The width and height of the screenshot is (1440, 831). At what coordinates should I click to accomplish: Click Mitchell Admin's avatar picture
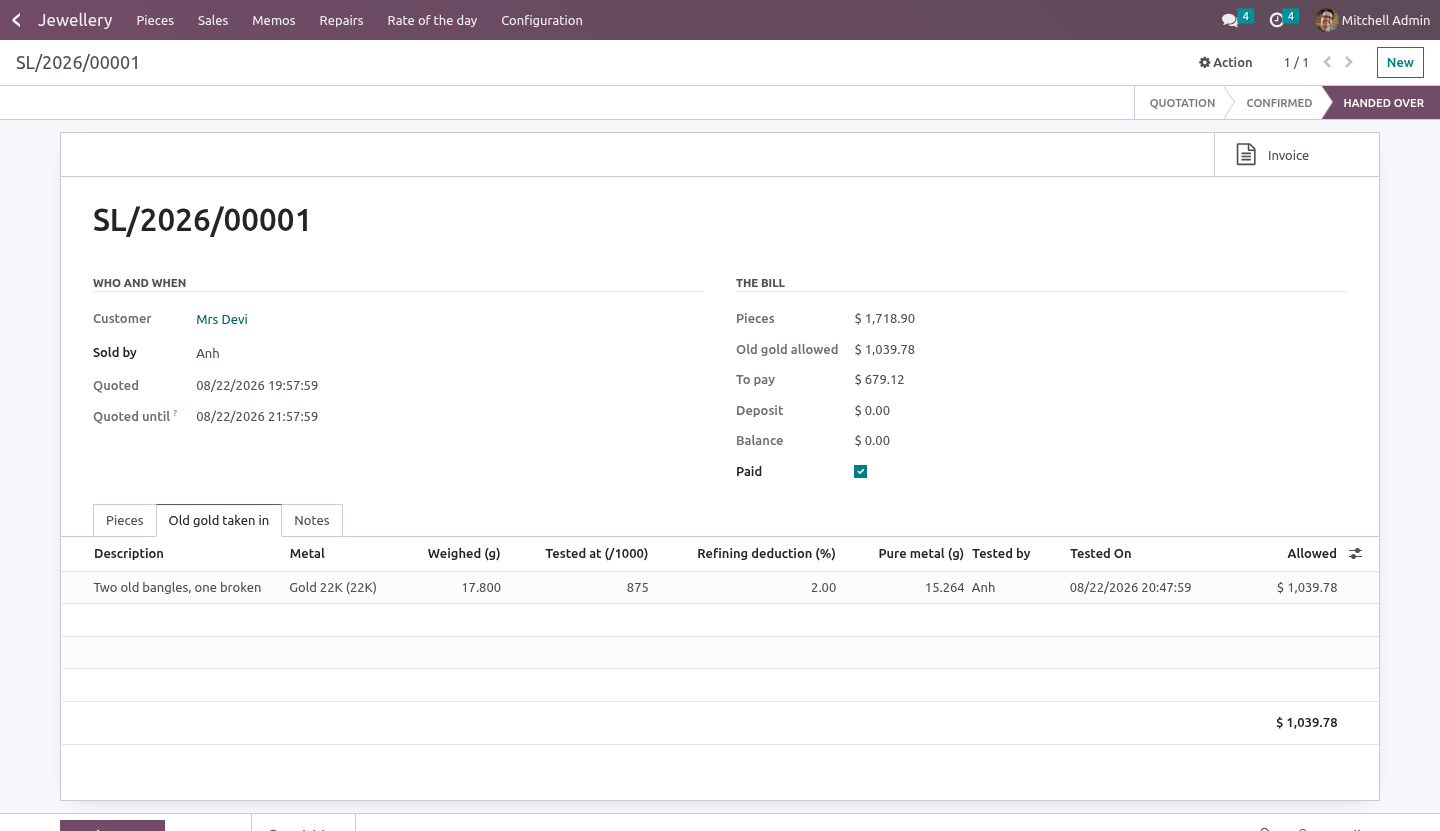tap(1327, 20)
